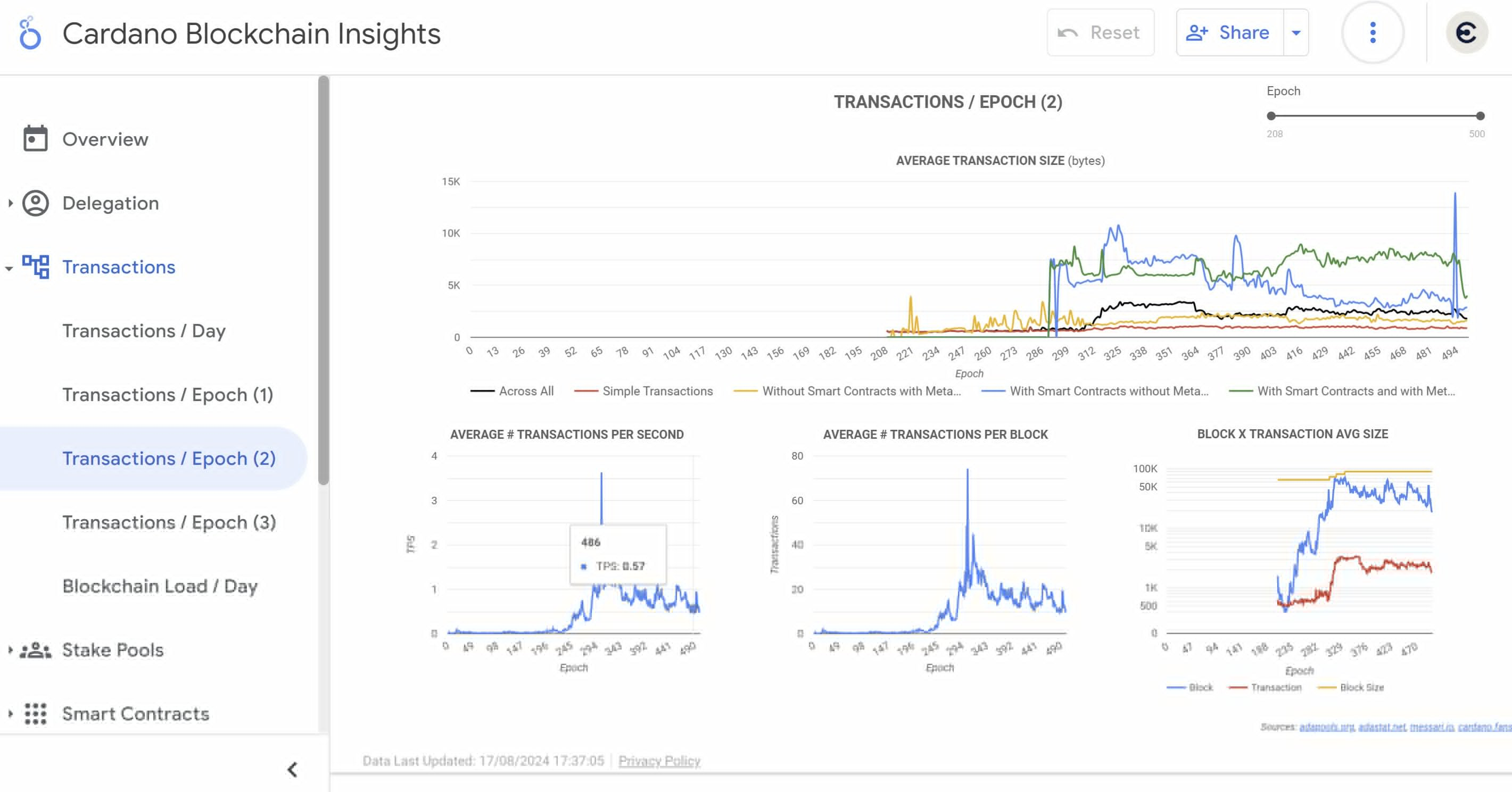1512x792 pixels.
Task: Navigate to Transactions / Epoch (3)
Action: [x=168, y=522]
